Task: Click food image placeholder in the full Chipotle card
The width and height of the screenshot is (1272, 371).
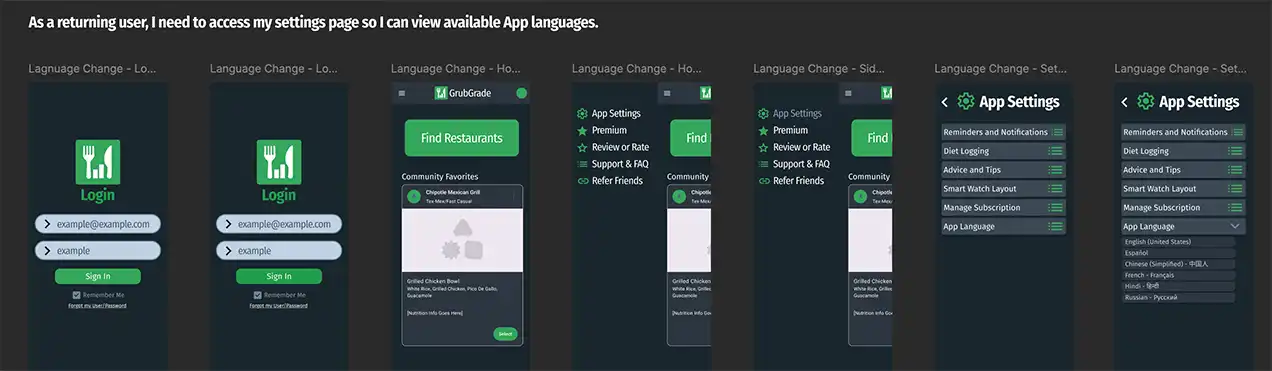Action: coord(462,240)
